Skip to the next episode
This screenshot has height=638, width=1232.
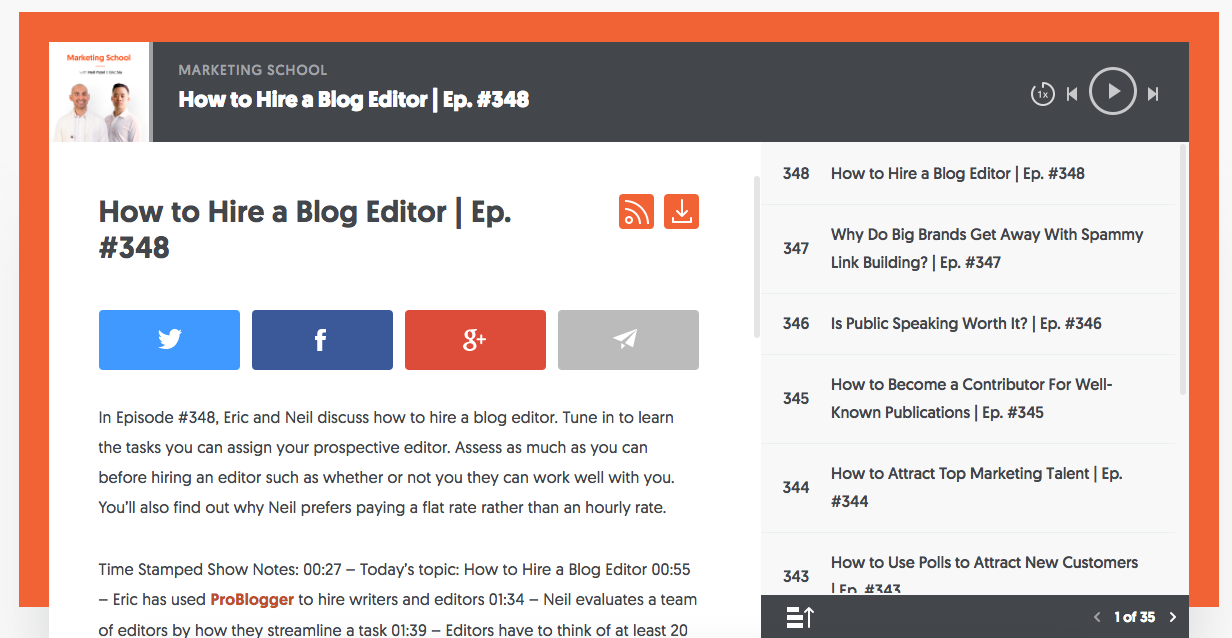coord(1153,94)
